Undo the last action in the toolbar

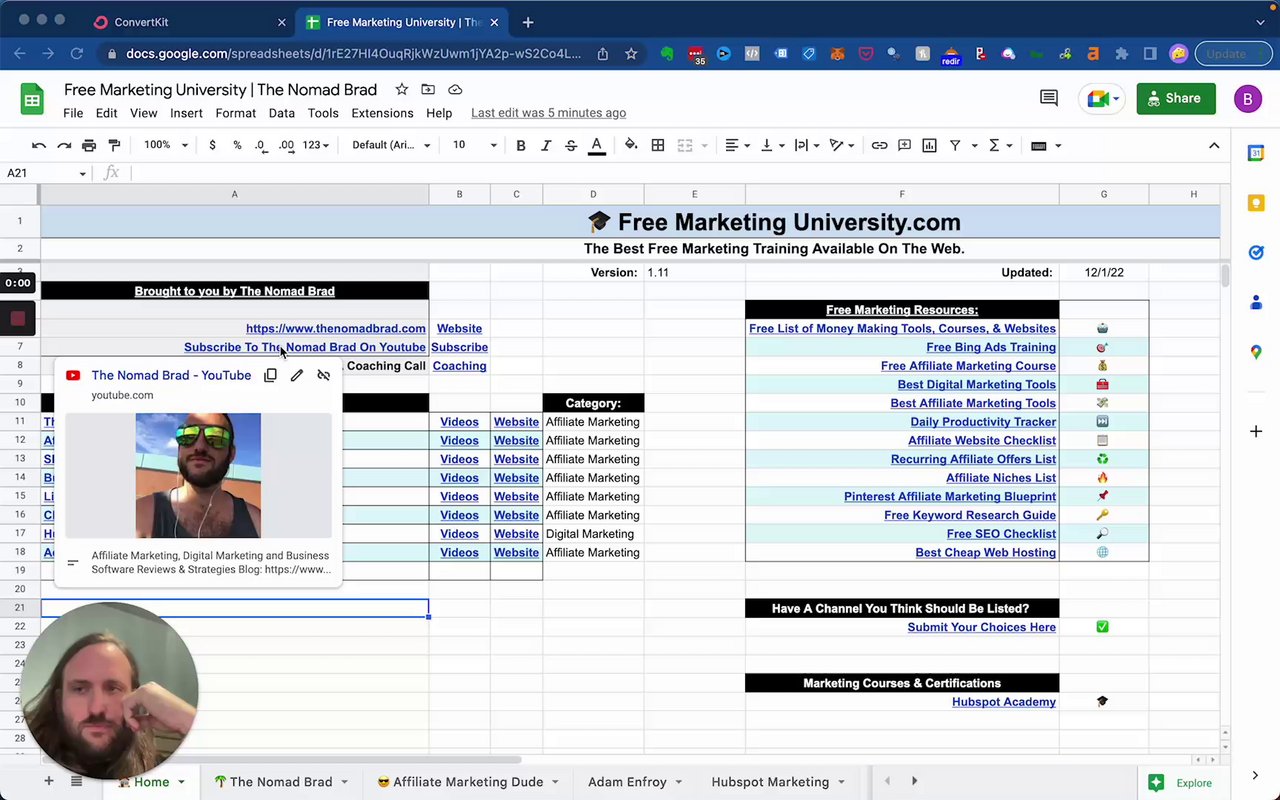point(39,145)
